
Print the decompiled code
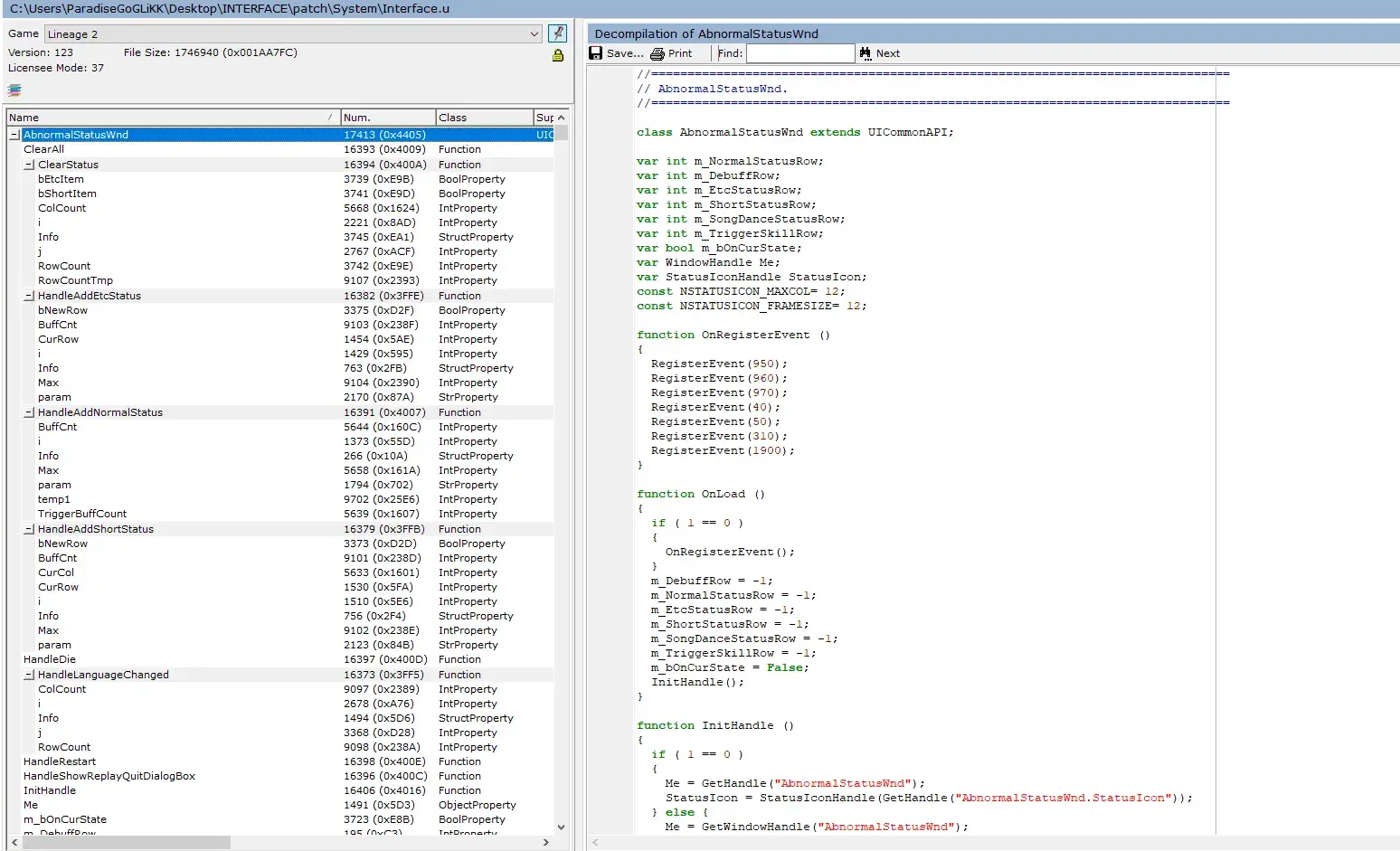pyautogui.click(x=672, y=53)
